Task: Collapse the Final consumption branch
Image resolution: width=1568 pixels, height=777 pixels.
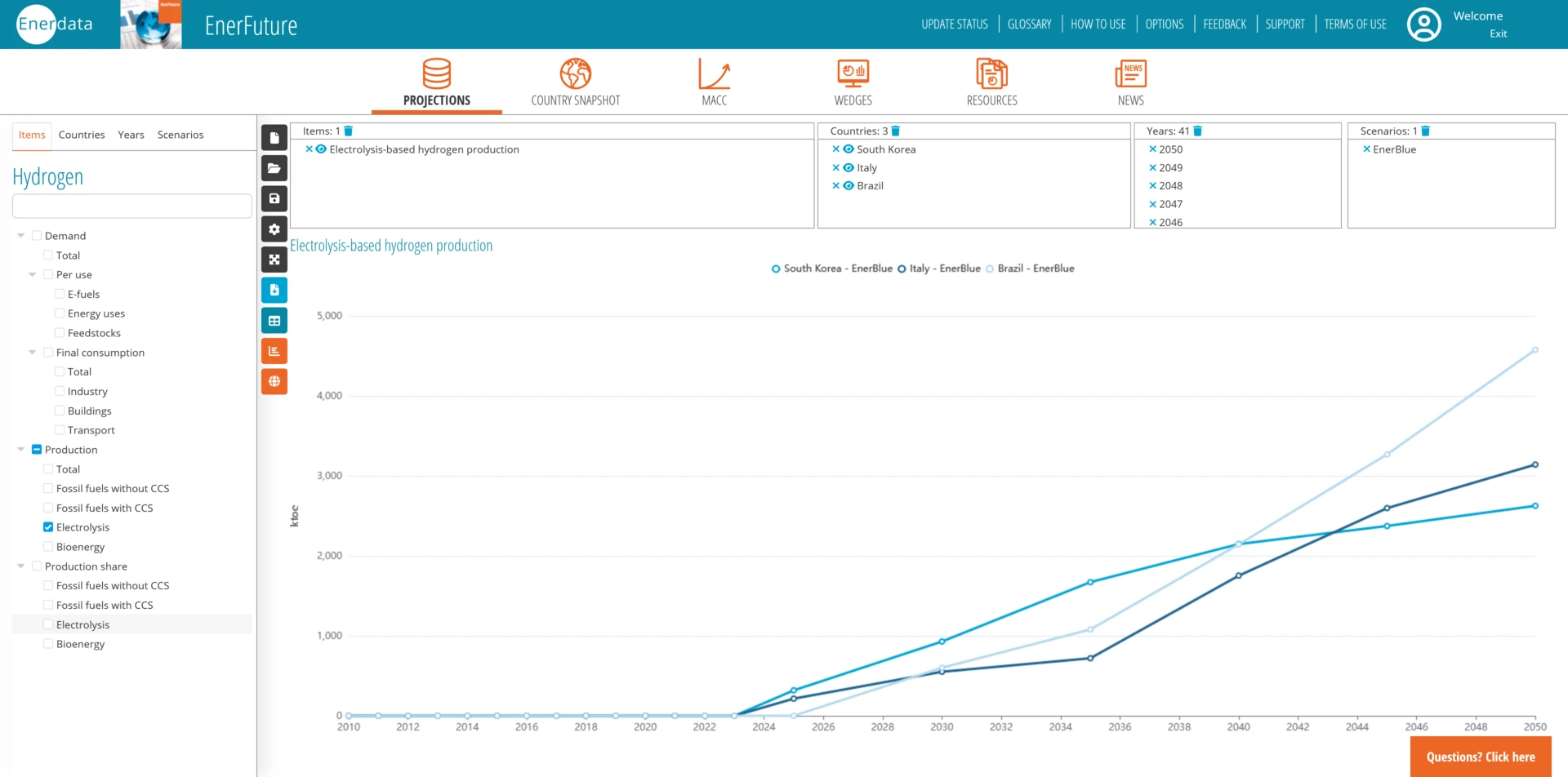Action: tap(33, 353)
